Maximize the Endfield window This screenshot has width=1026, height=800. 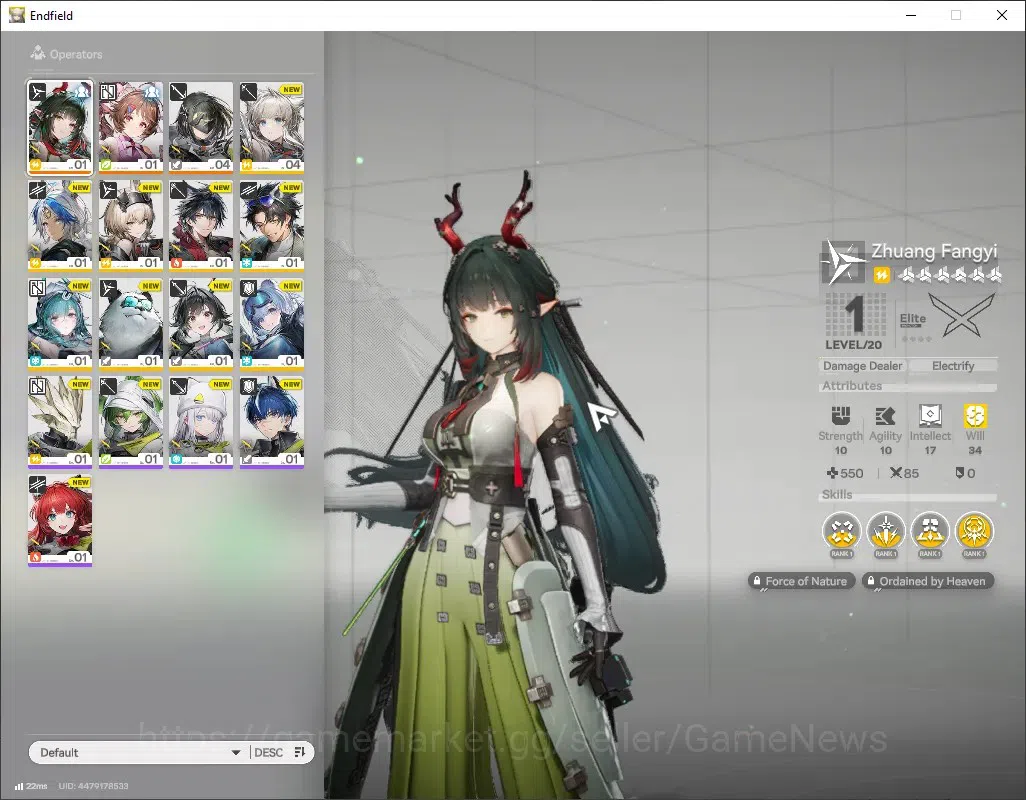point(956,15)
